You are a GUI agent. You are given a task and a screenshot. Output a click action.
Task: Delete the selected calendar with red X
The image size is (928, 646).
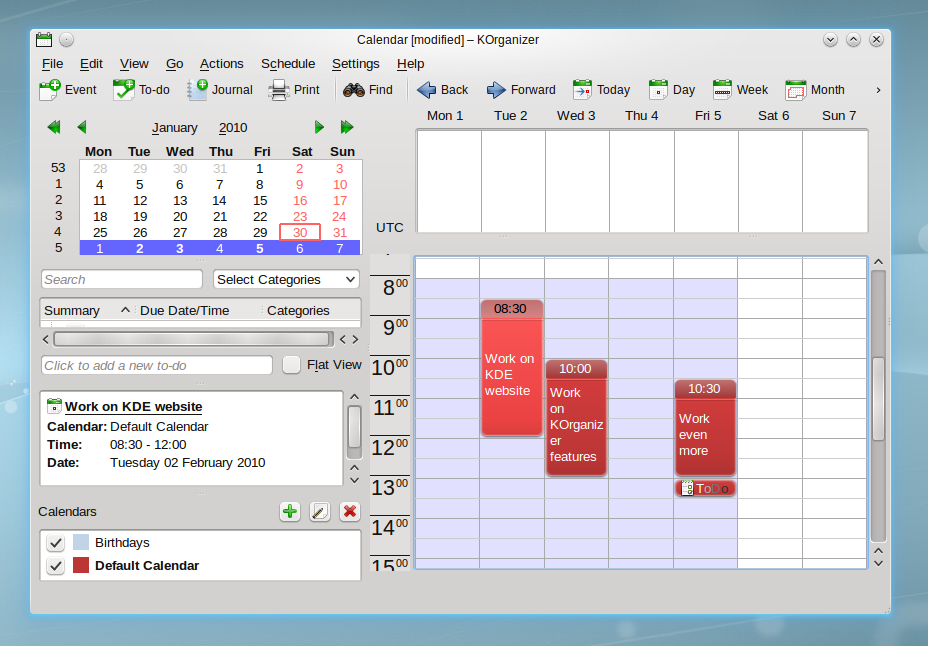[350, 511]
